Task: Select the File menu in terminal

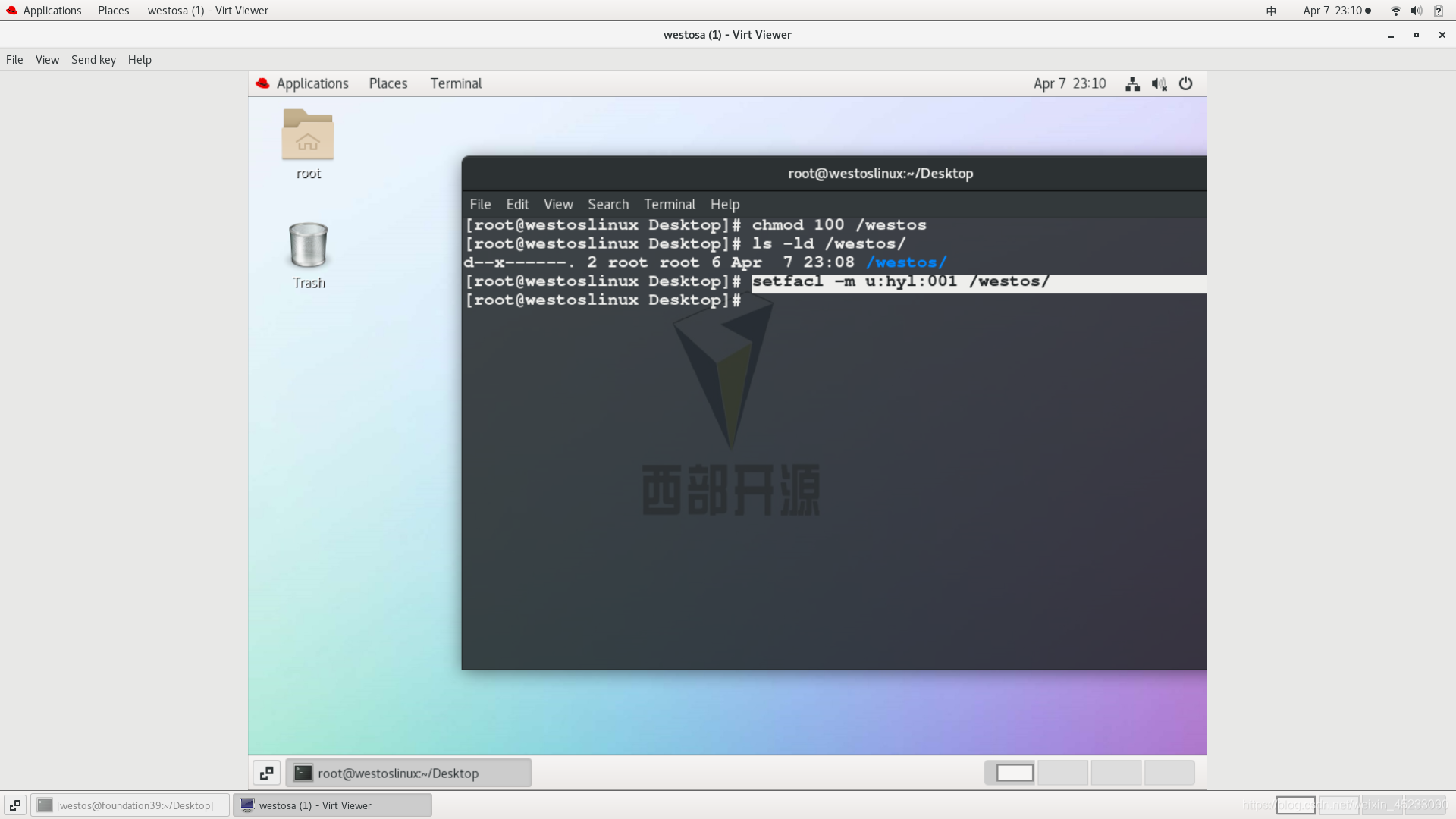Action: point(480,204)
